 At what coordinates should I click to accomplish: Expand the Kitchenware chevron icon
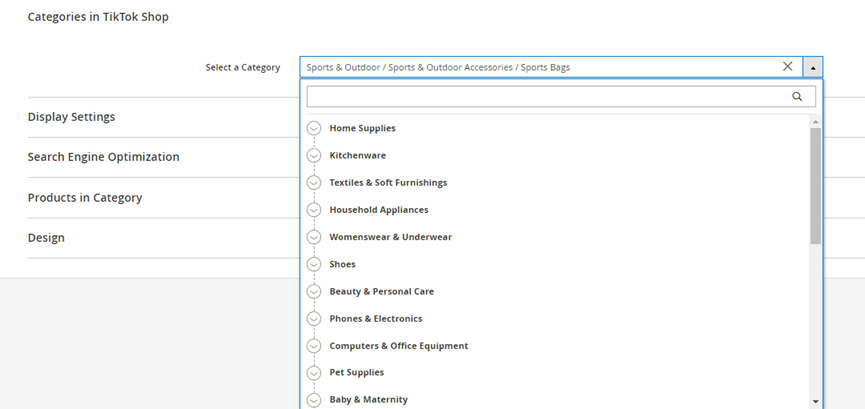(x=314, y=156)
